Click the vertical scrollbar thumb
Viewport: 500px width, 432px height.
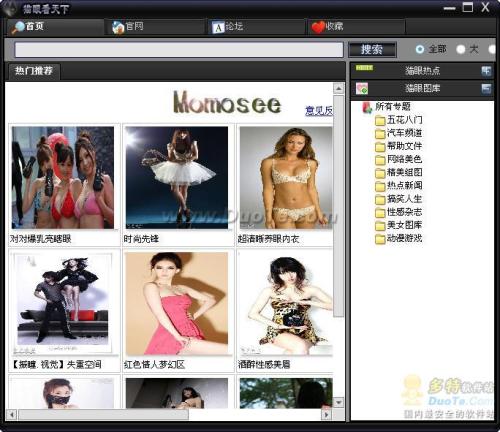[338, 206]
